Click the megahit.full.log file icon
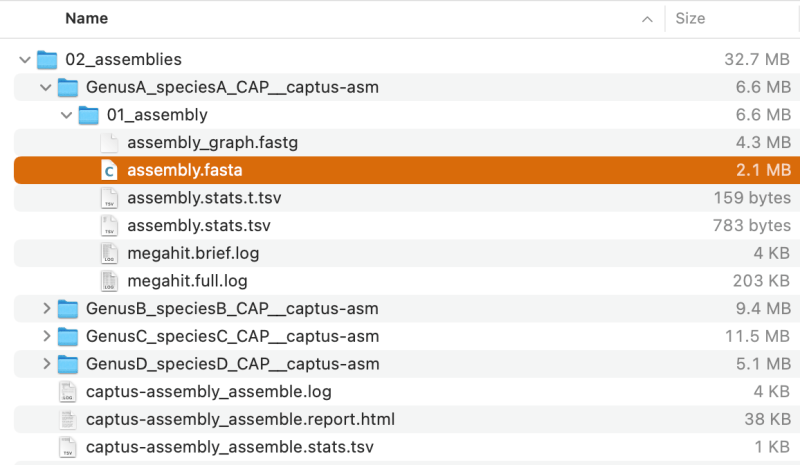 (109, 281)
